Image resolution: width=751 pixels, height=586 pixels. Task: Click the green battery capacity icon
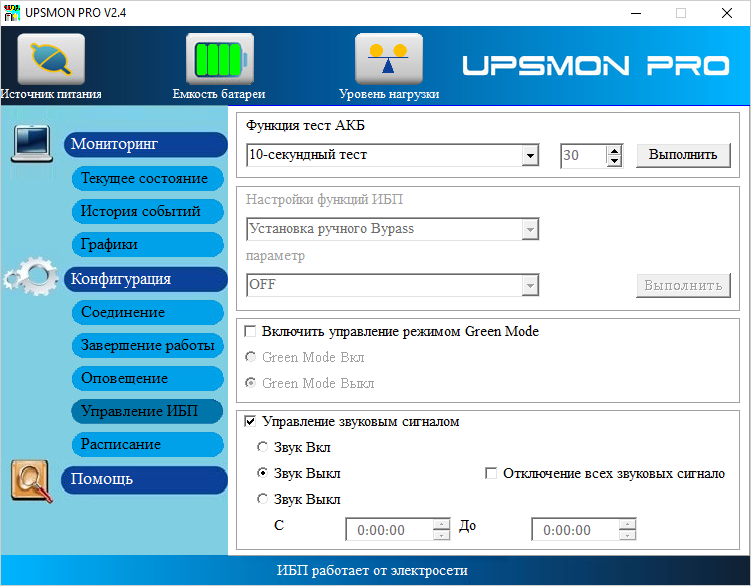(x=220, y=59)
